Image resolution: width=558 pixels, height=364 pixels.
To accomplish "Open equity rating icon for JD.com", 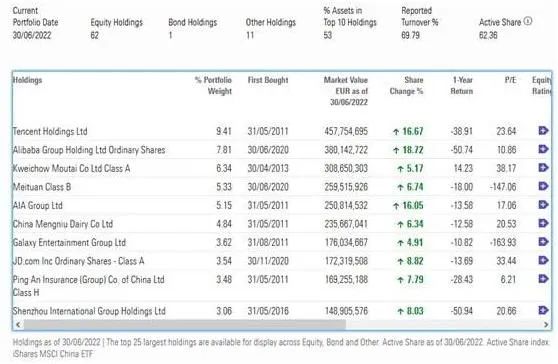I will pyautogui.click(x=543, y=260).
